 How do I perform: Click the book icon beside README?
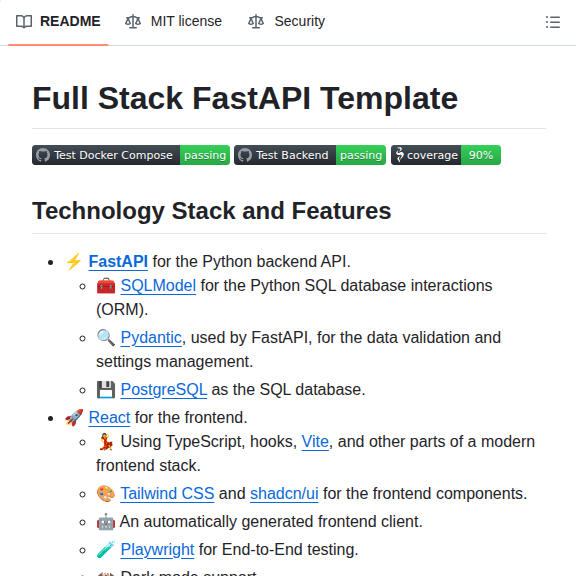24,22
